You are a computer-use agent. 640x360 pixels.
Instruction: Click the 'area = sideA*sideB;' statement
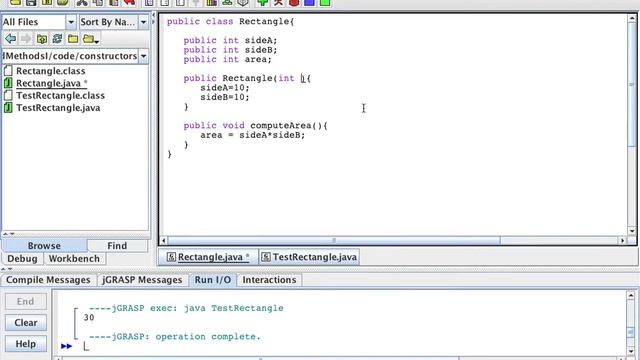click(252, 135)
